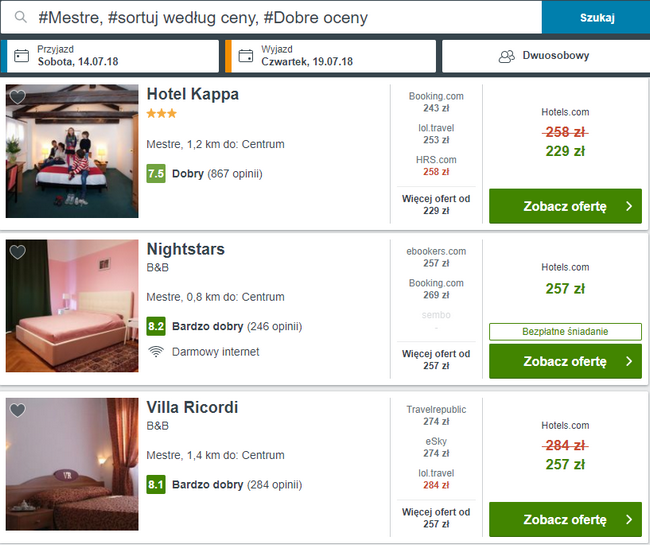
Task: Open the Booking.com 243 zł offer
Action: coord(436,102)
